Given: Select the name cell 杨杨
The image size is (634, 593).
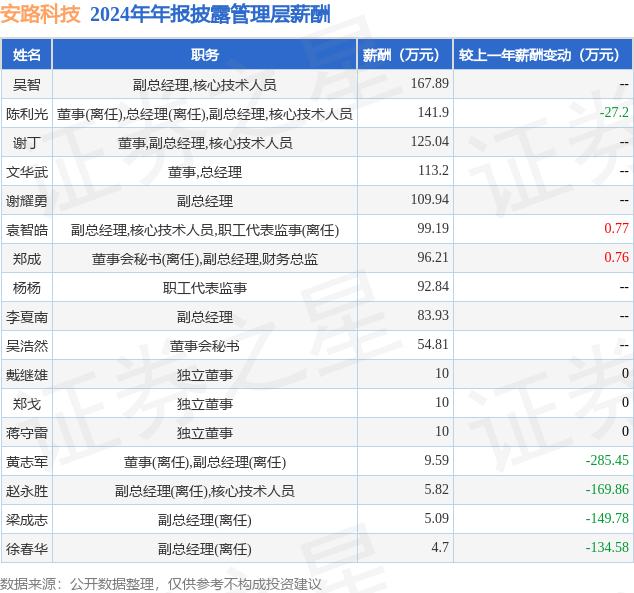Looking at the screenshot, I should [27, 288].
